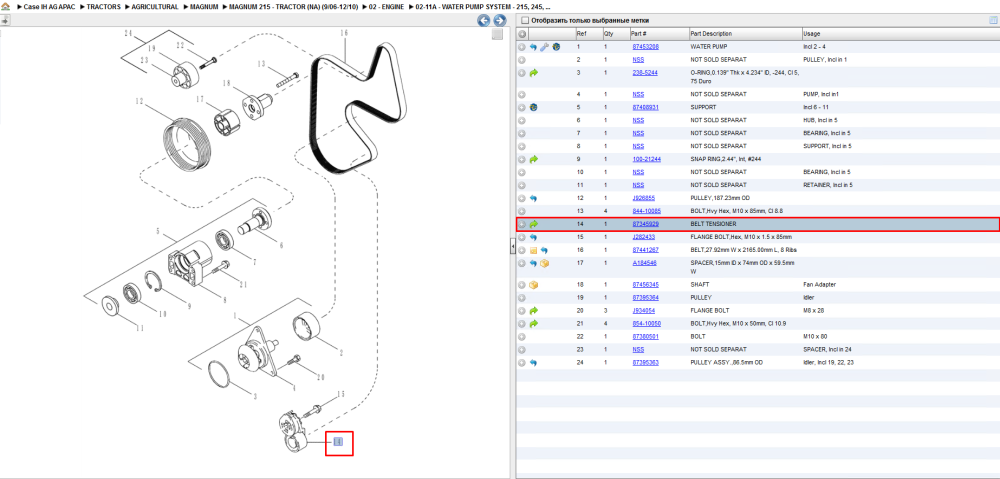Image resolution: width=1000 pixels, height=479 pixels.
Task: Click blue arrow on FLANGE BOLT row 15
Action: pyautogui.click(x=534, y=237)
